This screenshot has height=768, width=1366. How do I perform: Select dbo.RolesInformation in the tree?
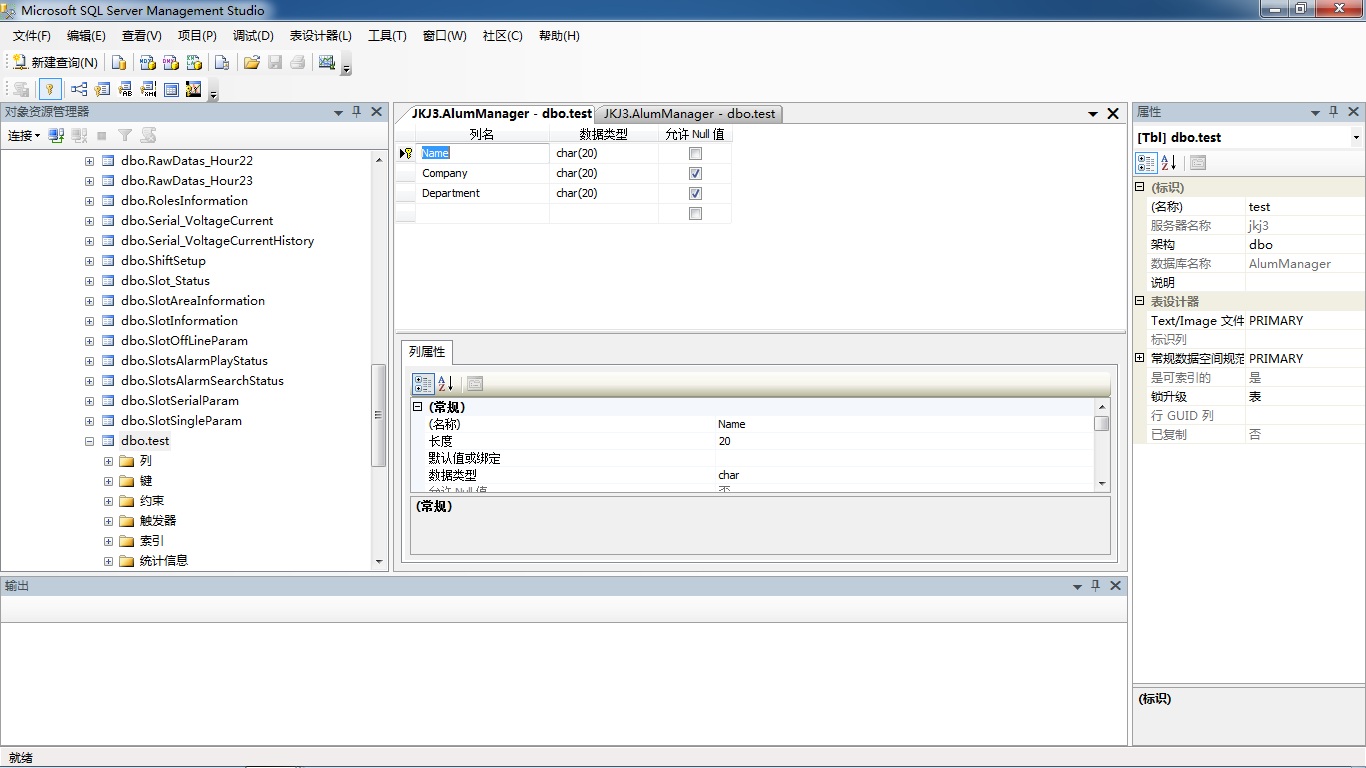point(184,201)
